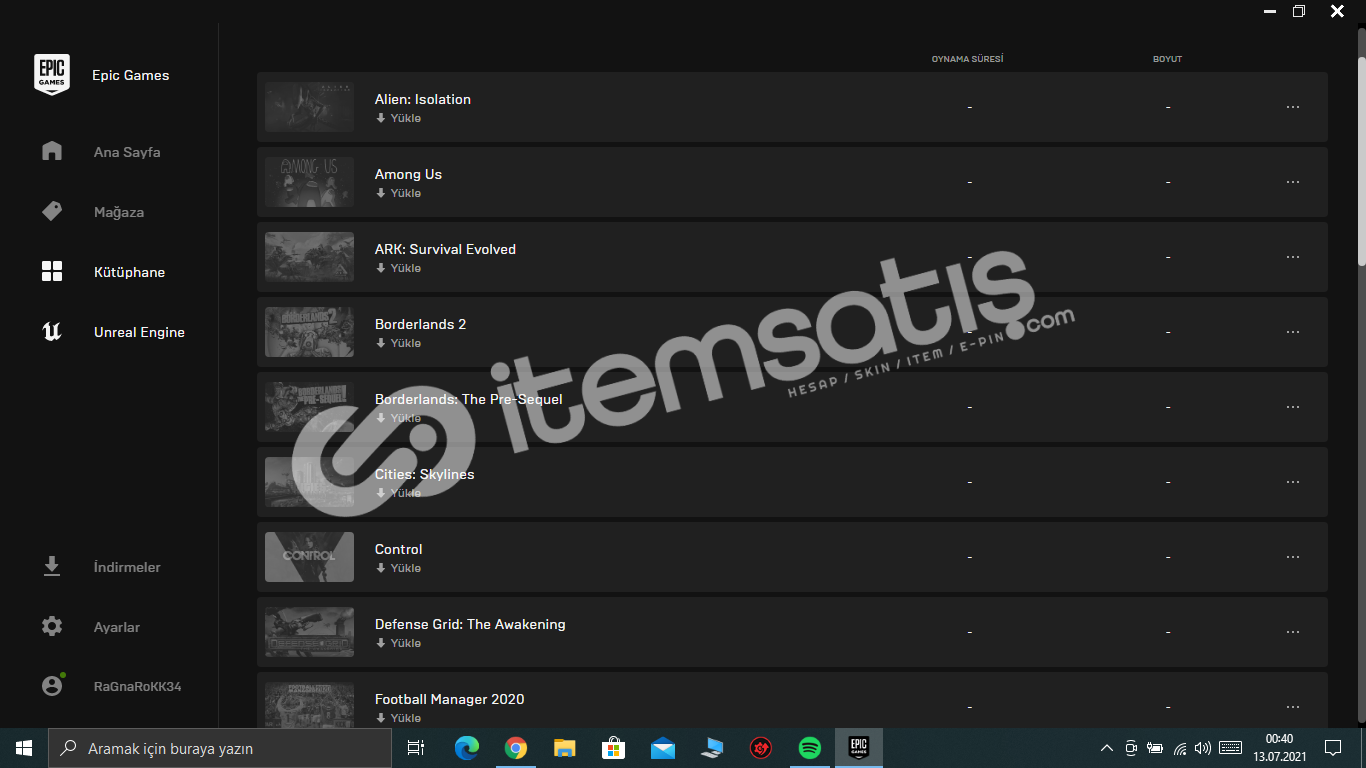Click Yükle under Borderlands 2
Viewport: 1366px width, 768px height.
click(398, 343)
